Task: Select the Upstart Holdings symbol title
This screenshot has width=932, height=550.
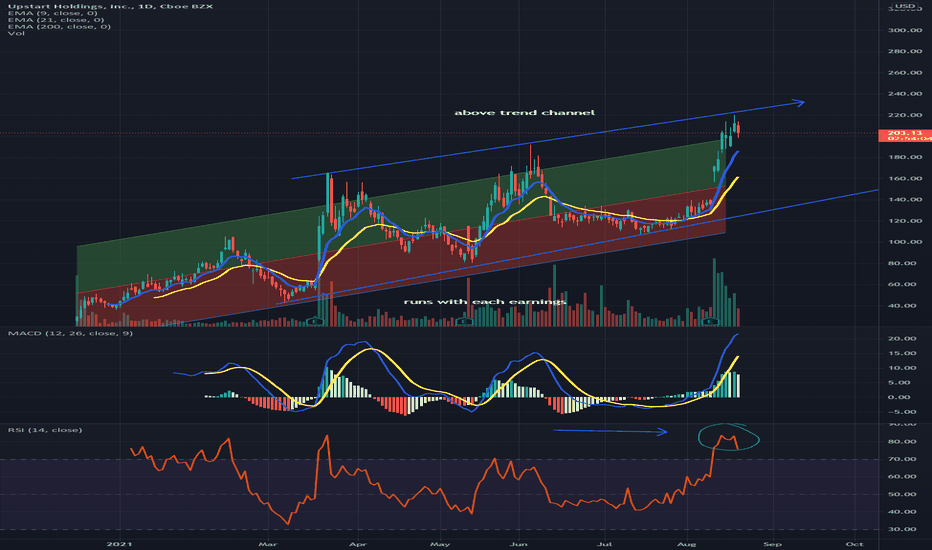Action: point(110,6)
